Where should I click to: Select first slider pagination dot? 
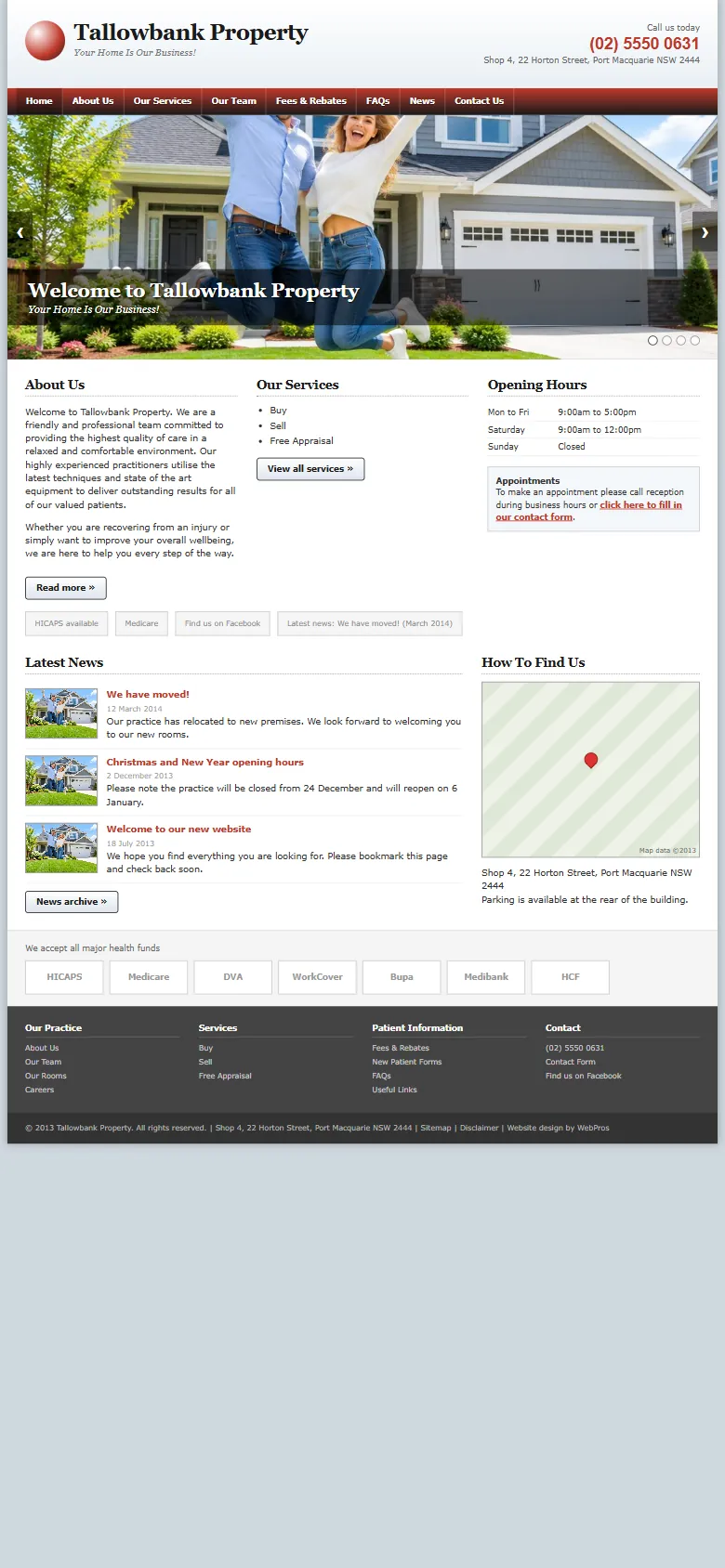[x=652, y=340]
